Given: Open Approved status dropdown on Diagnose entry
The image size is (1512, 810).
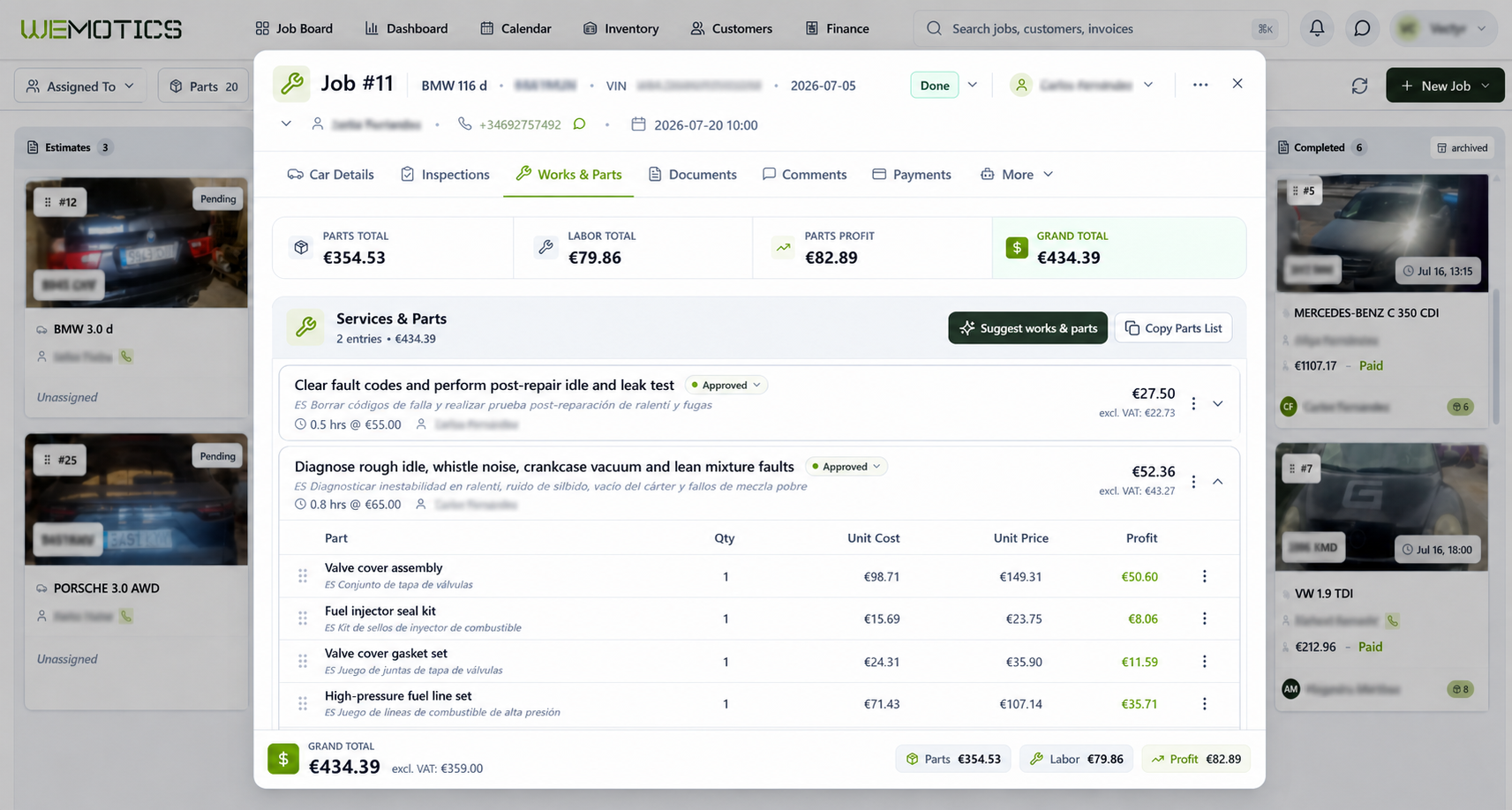Looking at the screenshot, I should 846,467.
